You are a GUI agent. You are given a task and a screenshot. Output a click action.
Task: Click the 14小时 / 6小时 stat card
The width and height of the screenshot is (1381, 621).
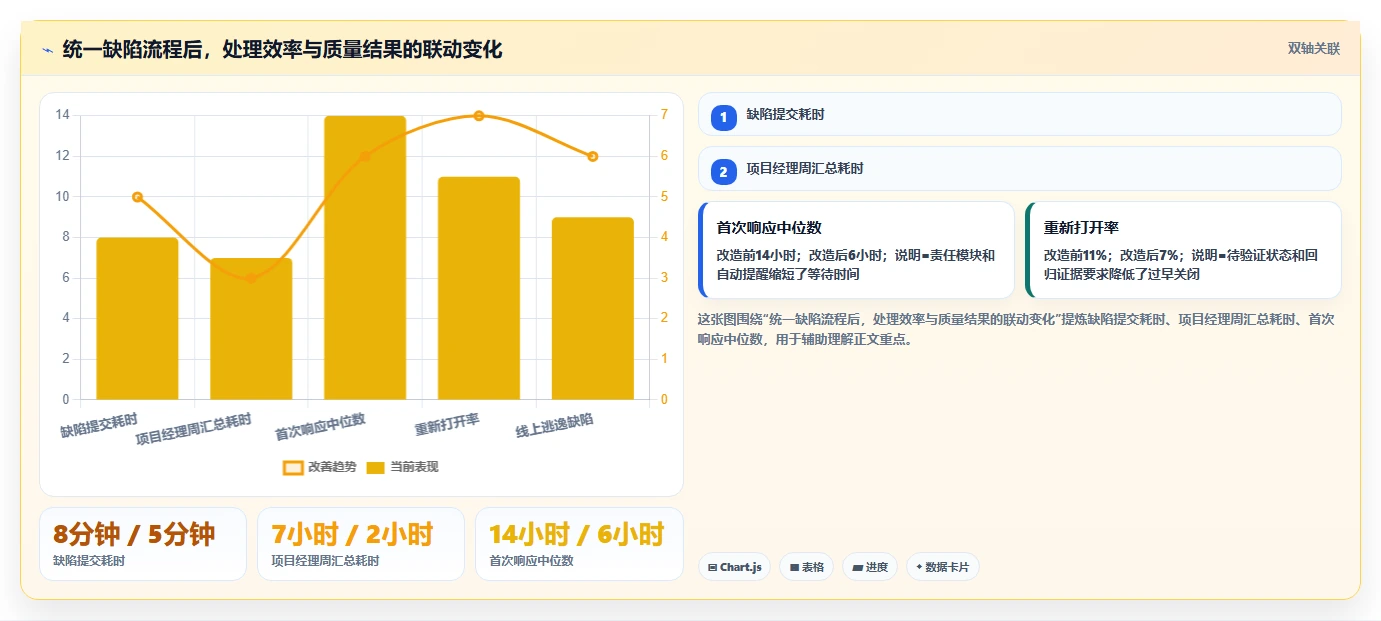tap(579, 544)
